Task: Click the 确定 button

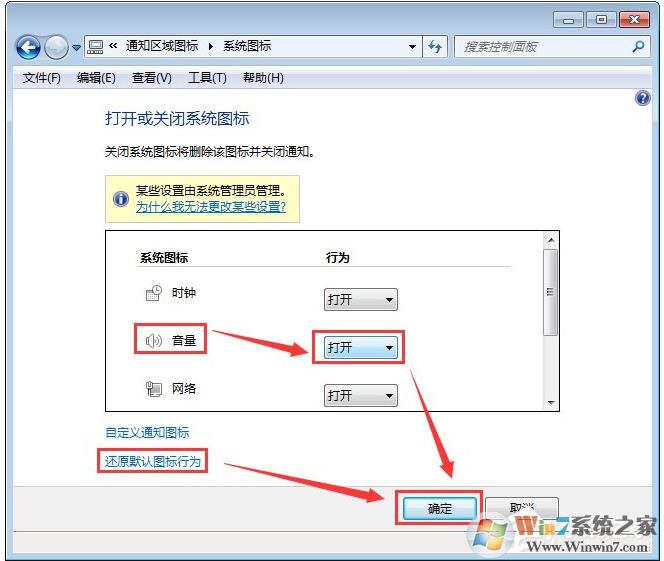Action: click(440, 508)
